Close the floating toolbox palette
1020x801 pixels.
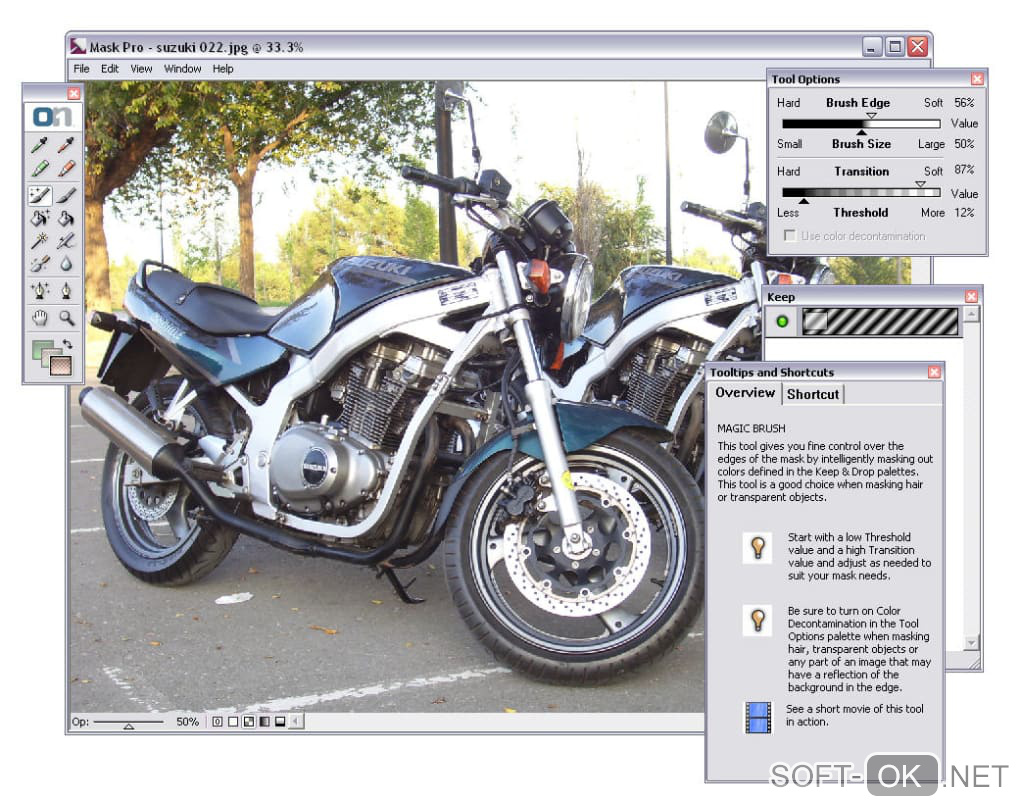click(x=74, y=94)
